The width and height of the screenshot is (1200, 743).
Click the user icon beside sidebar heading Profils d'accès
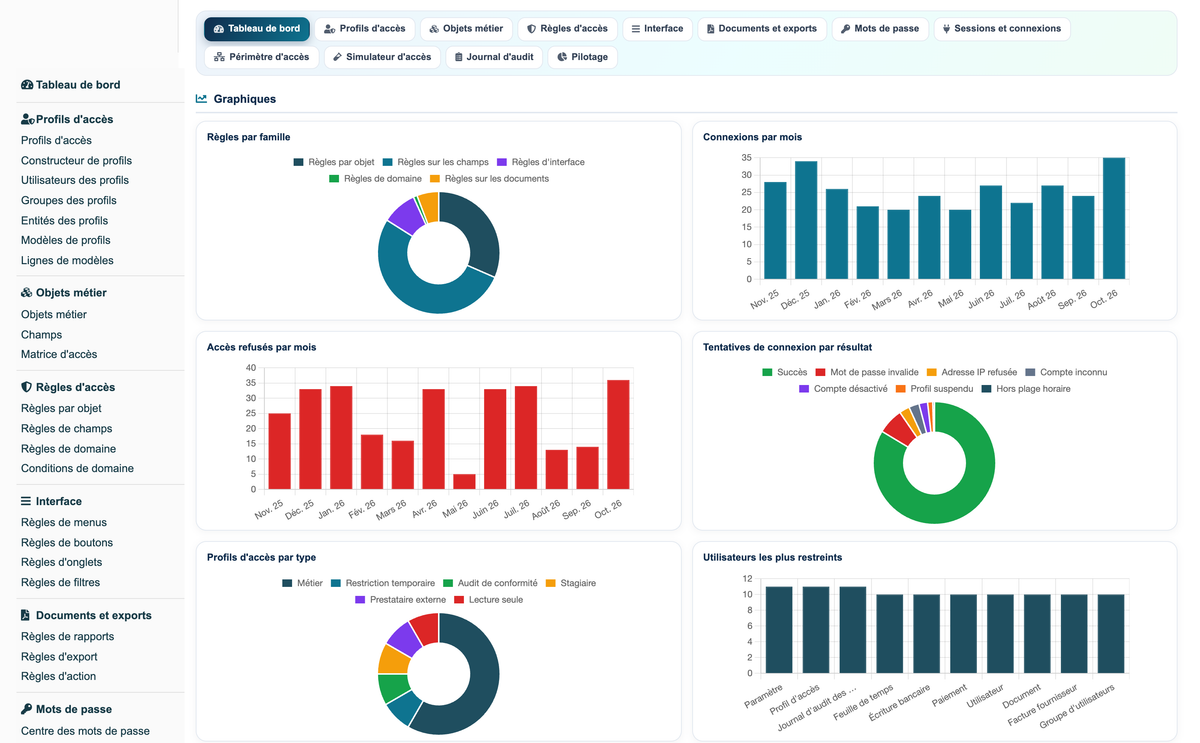tap(27, 119)
